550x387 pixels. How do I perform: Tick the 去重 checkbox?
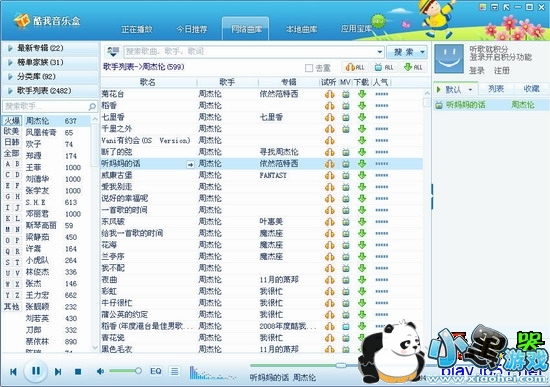(309, 68)
